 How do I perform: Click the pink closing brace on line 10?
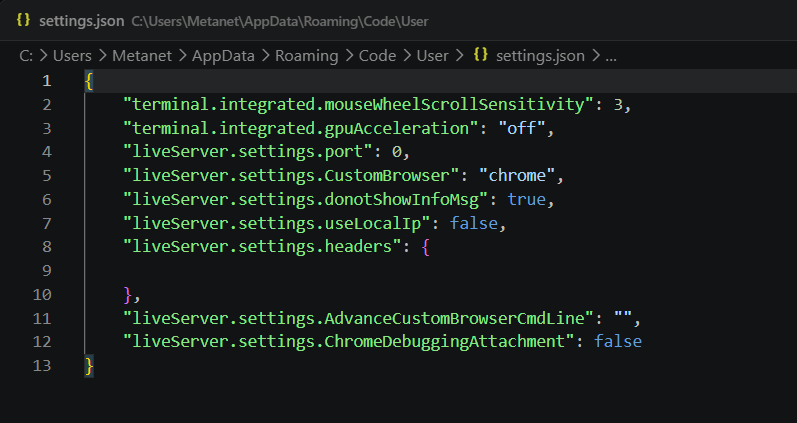128,294
